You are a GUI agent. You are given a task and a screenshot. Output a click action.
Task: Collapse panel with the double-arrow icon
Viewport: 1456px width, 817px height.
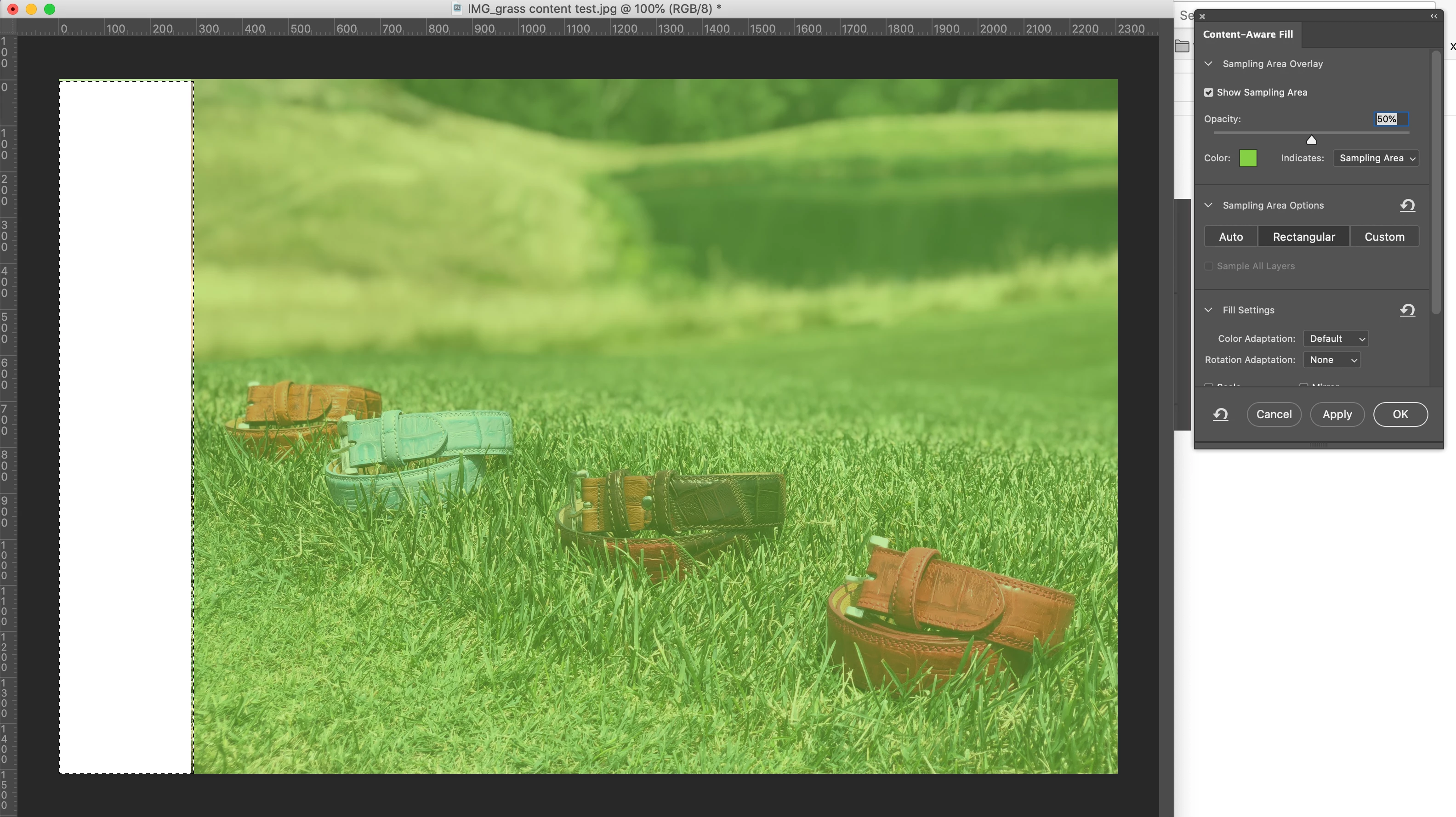point(1433,16)
